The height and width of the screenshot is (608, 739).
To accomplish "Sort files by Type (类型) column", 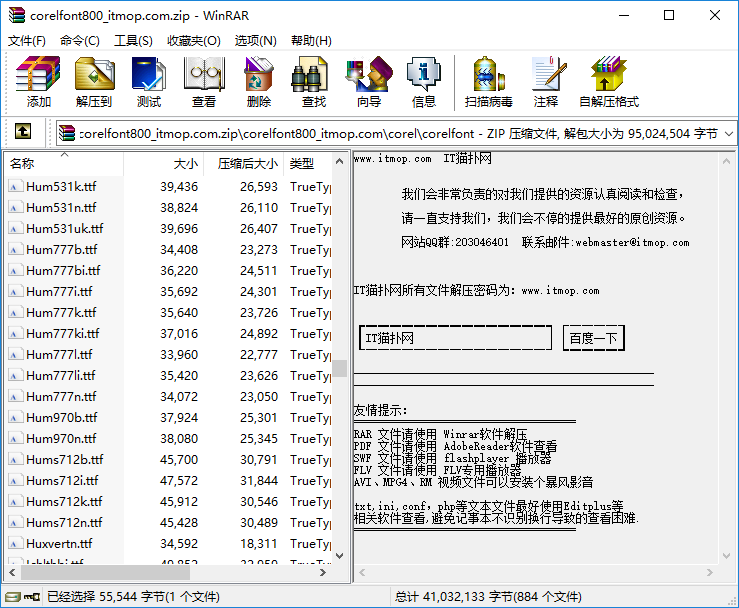I will tap(308, 164).
